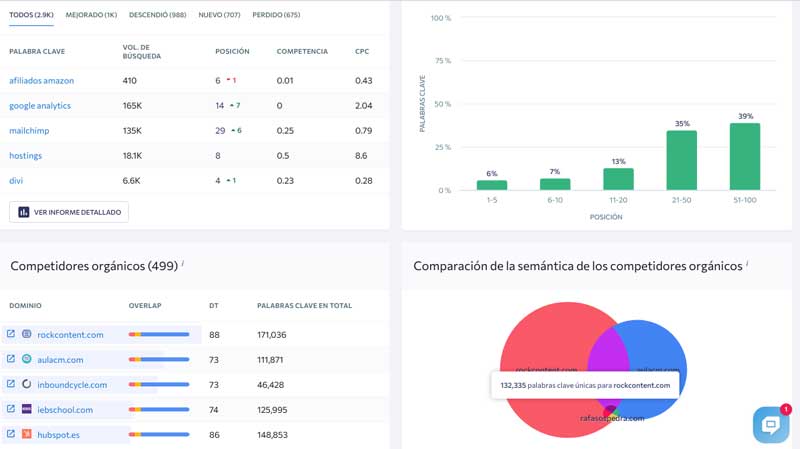Sort competitors by Overlap column header

tap(145, 305)
